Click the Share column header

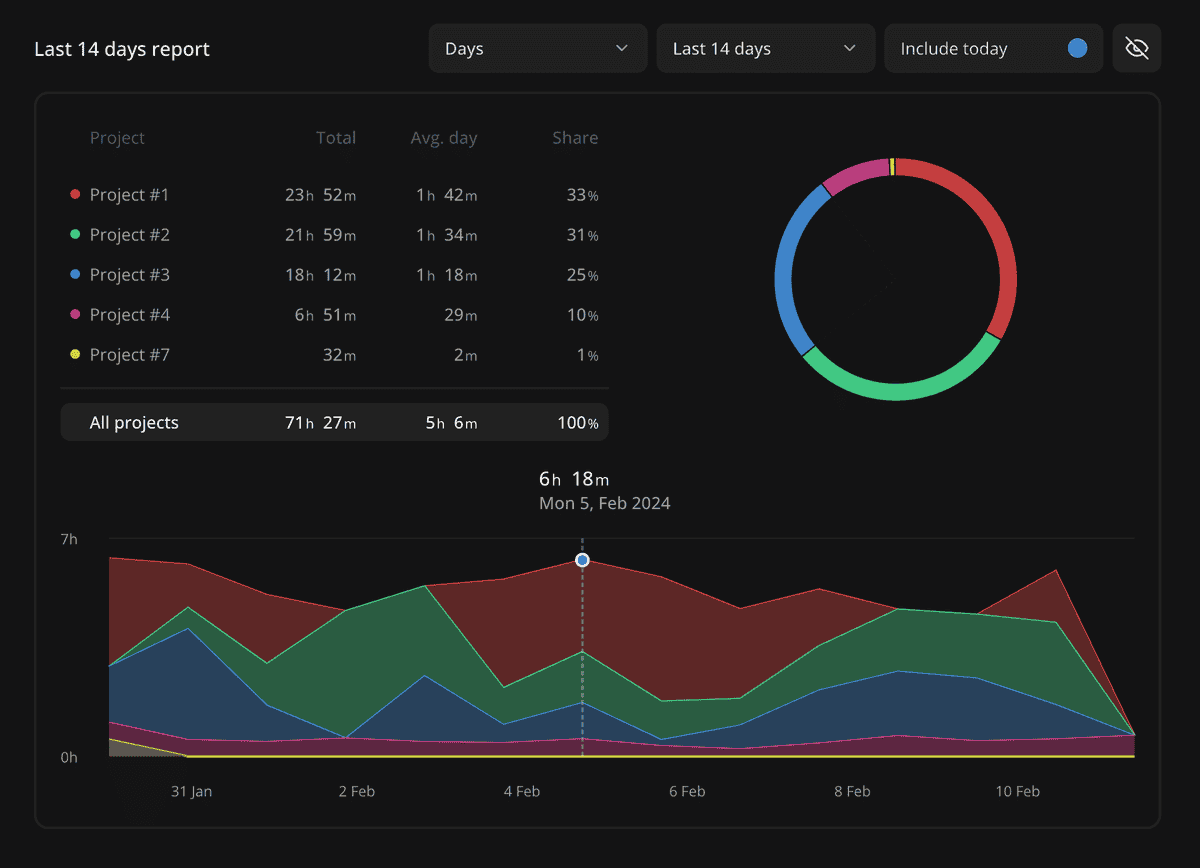click(575, 137)
